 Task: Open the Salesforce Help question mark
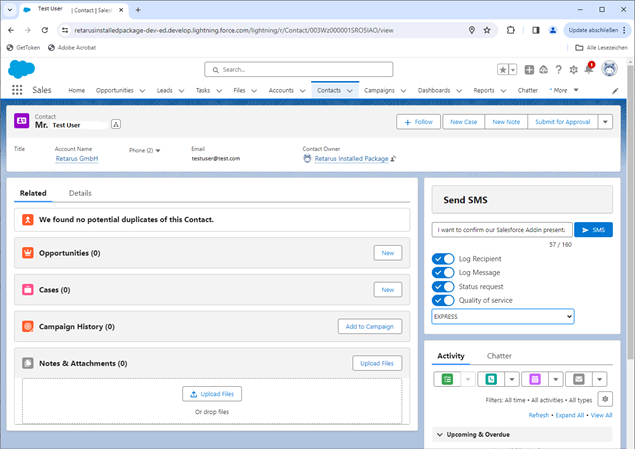[557, 69]
